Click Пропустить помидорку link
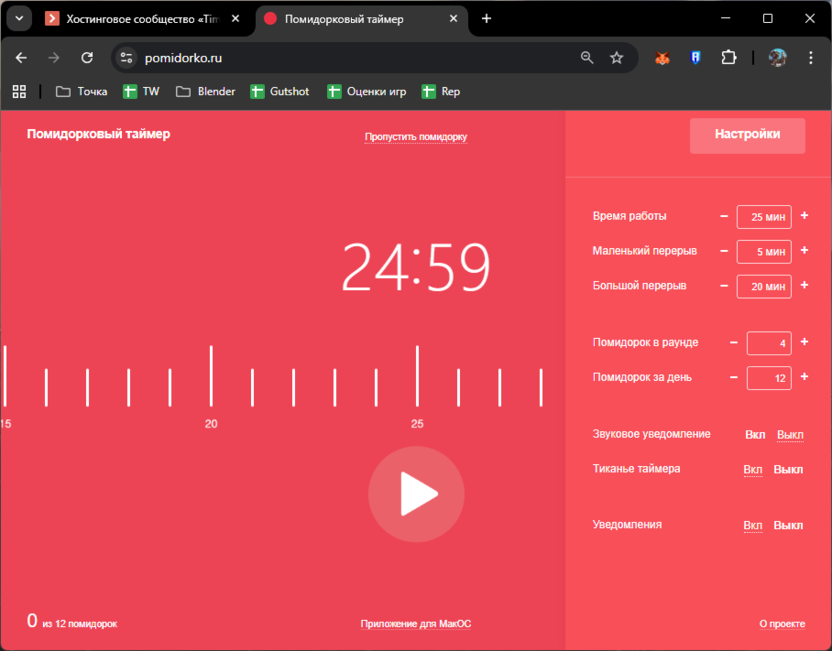This screenshot has width=832, height=651. tap(416, 137)
